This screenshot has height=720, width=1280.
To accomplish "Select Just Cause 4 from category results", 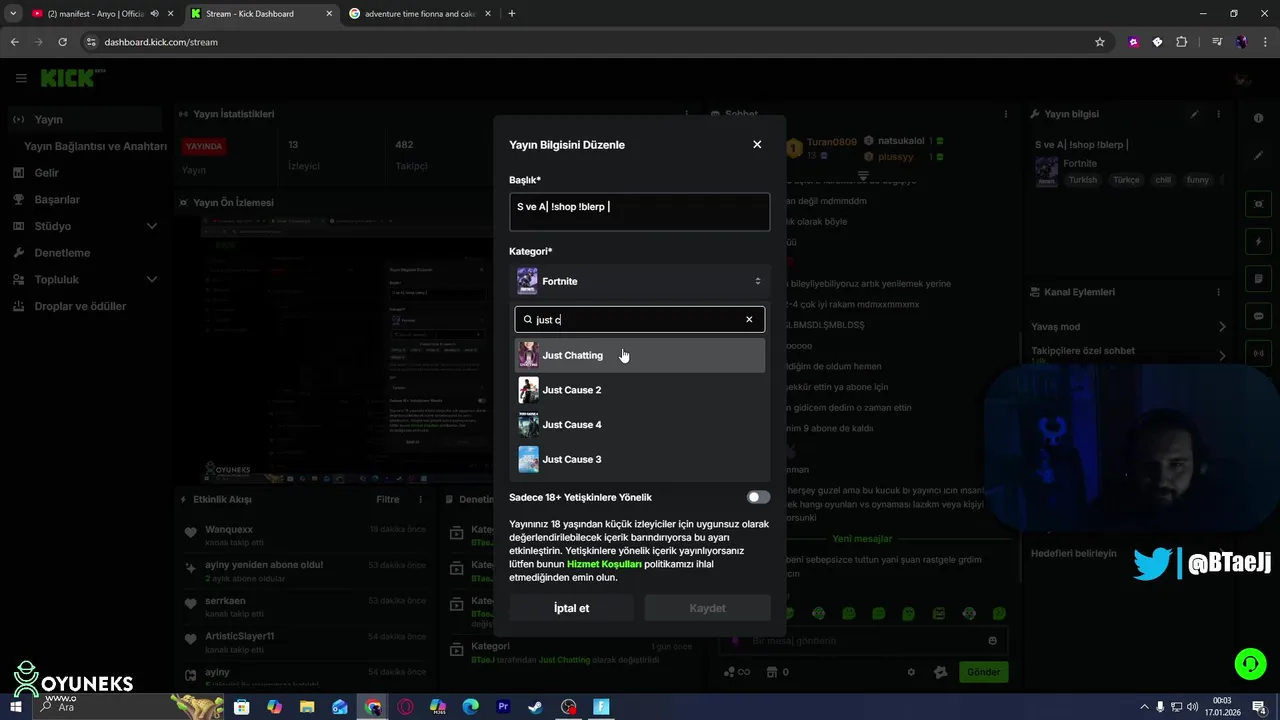I will tap(639, 424).
